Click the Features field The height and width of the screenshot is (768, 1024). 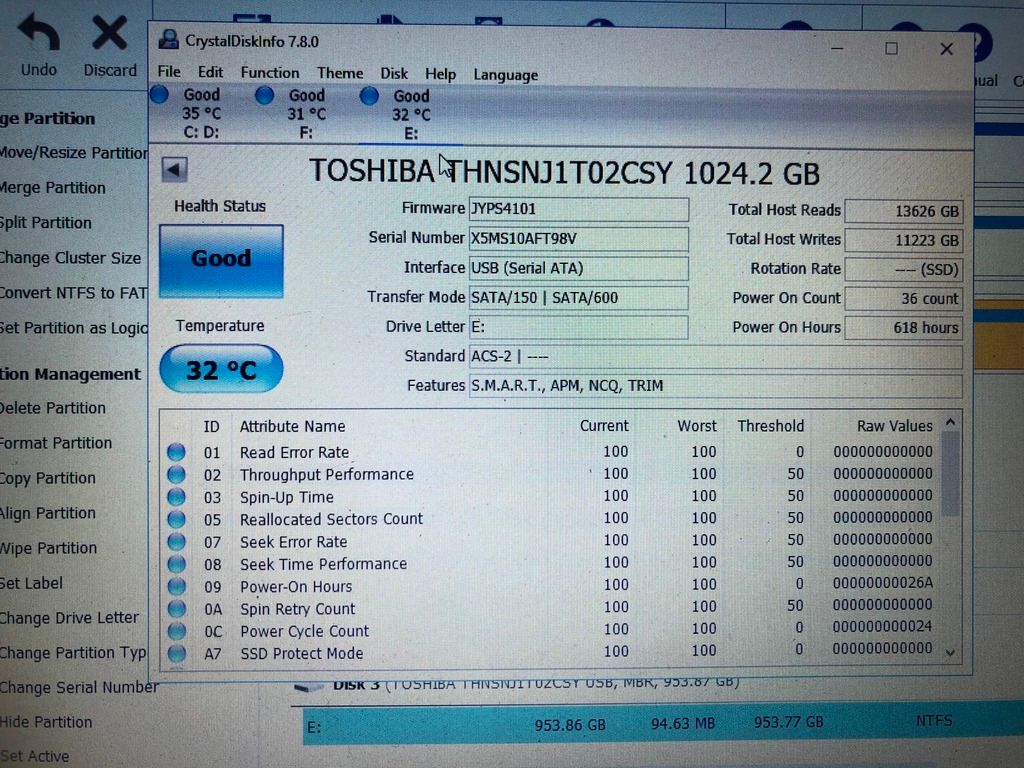click(x=716, y=386)
